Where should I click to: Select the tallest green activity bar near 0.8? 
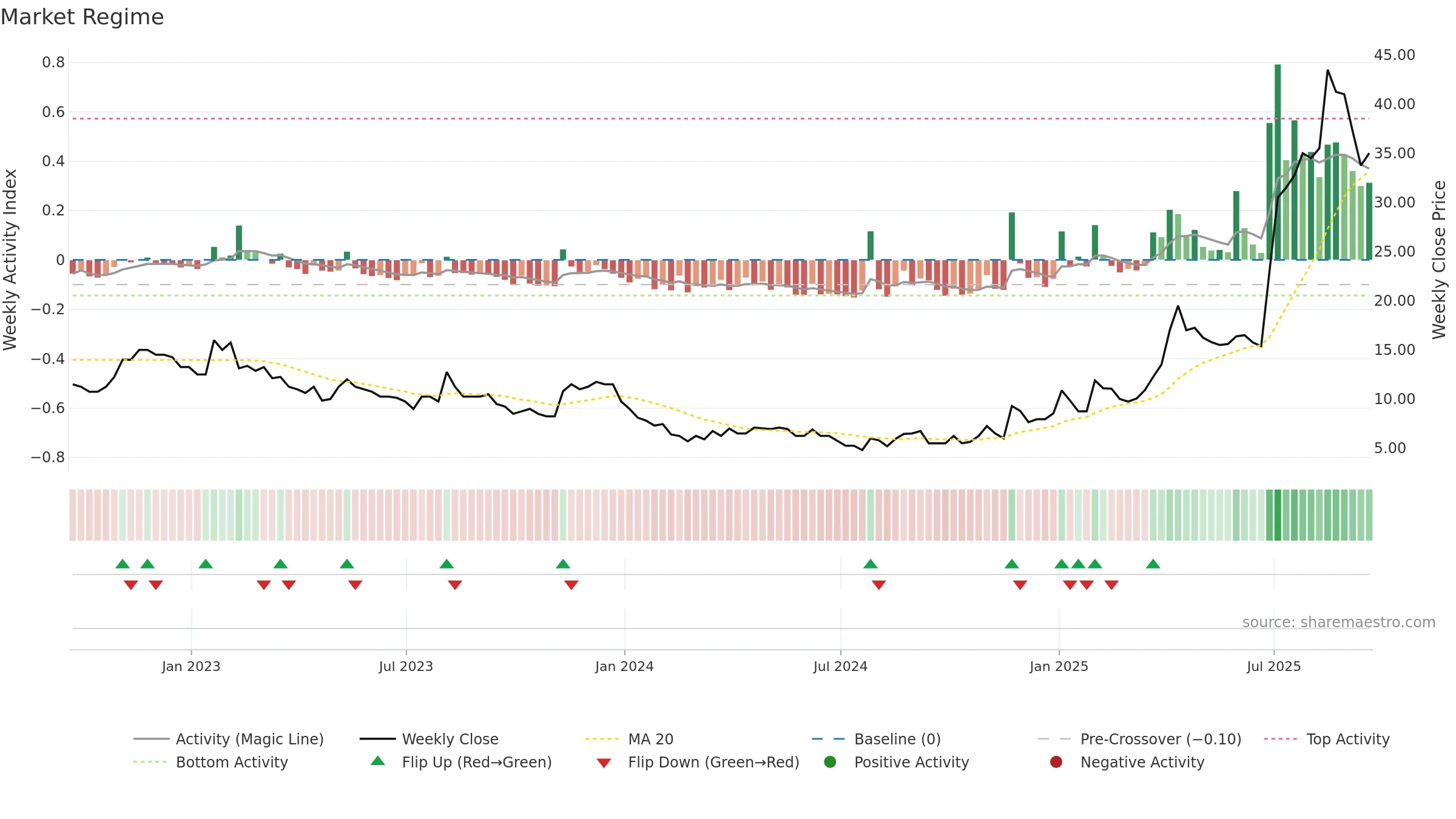pyautogui.click(x=1278, y=162)
